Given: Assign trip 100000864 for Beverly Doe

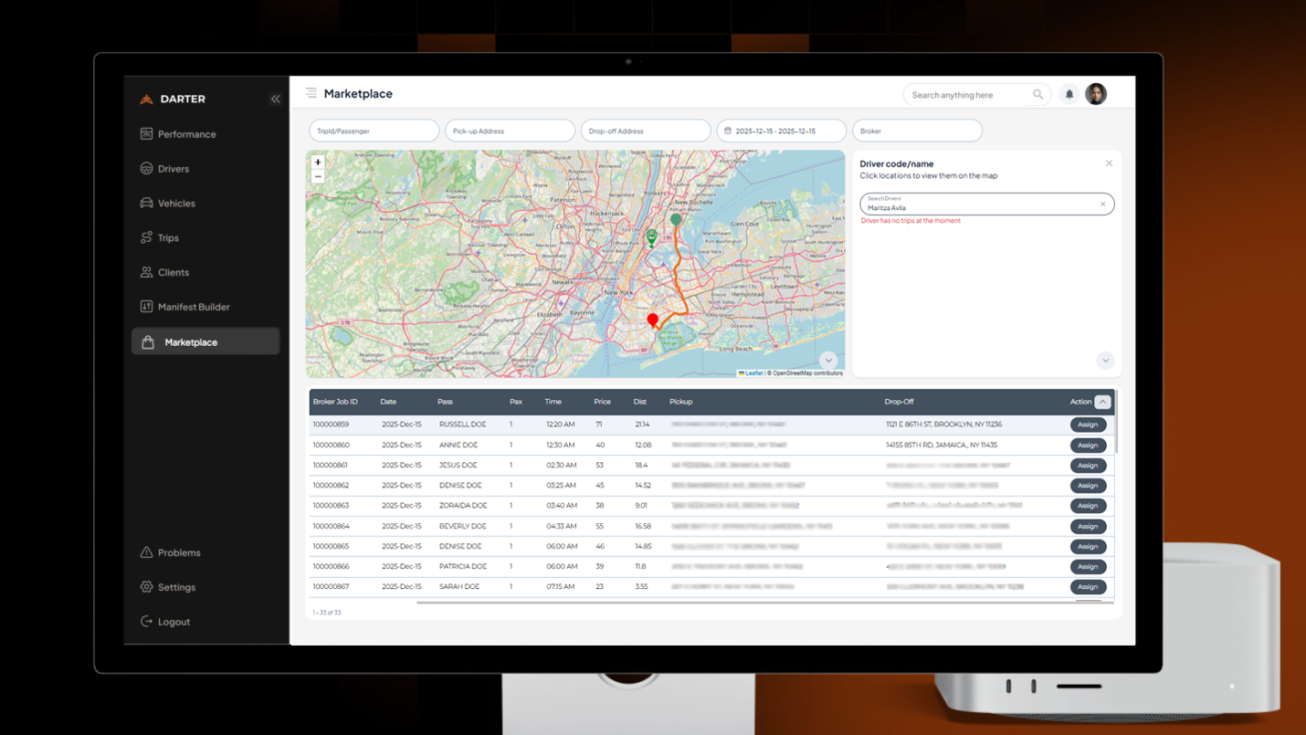Looking at the screenshot, I should point(1087,526).
